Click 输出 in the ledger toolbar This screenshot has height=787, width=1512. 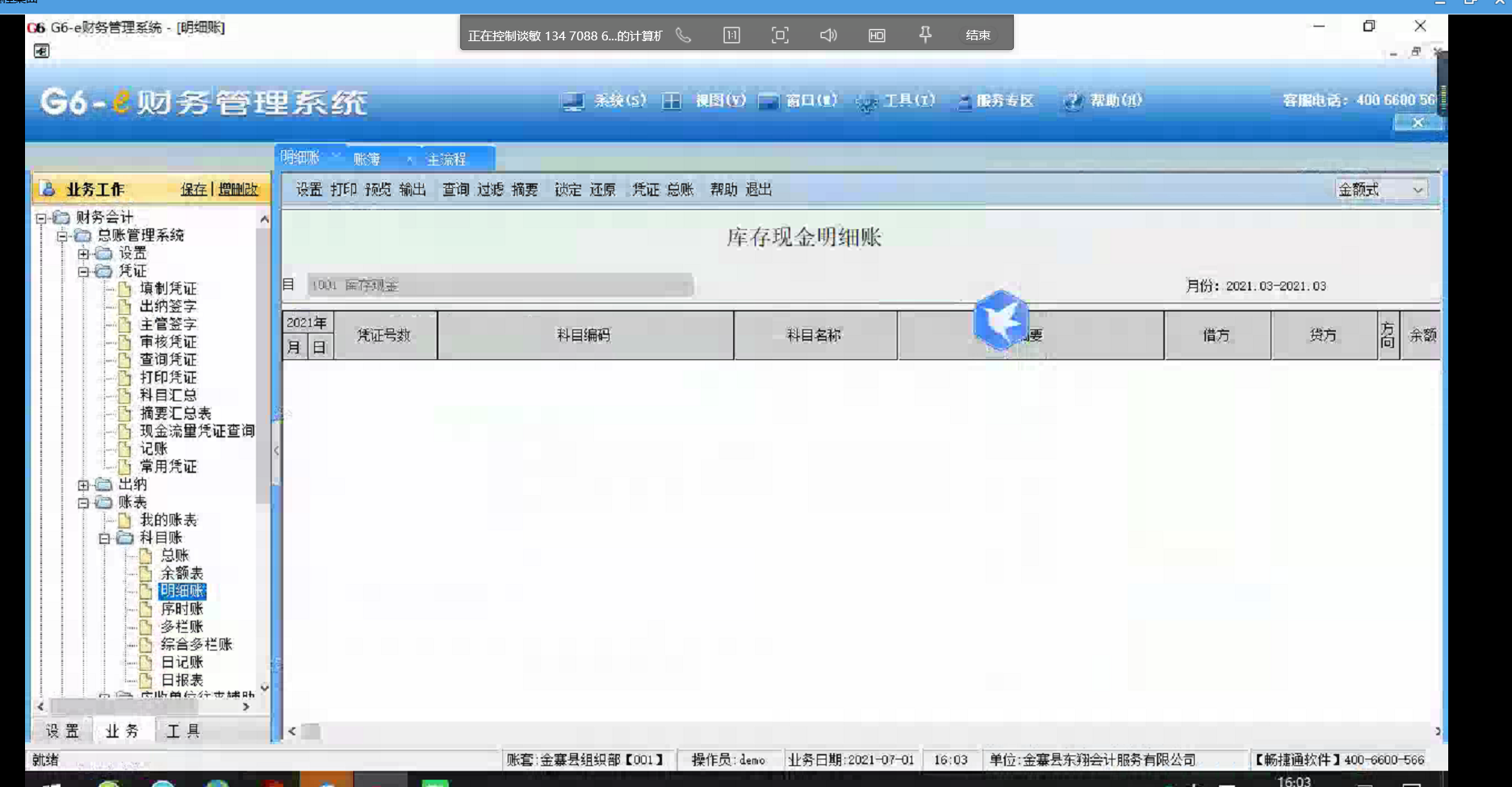pyautogui.click(x=413, y=190)
